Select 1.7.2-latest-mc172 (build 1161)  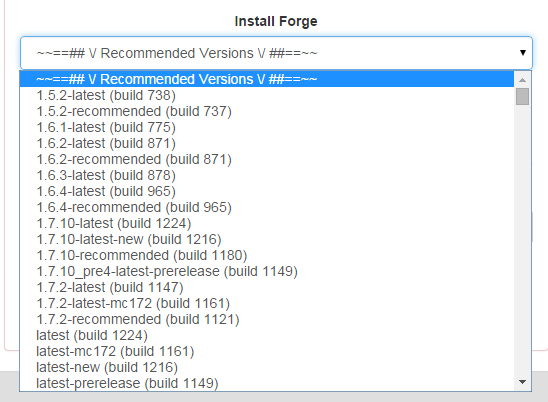pos(267,303)
